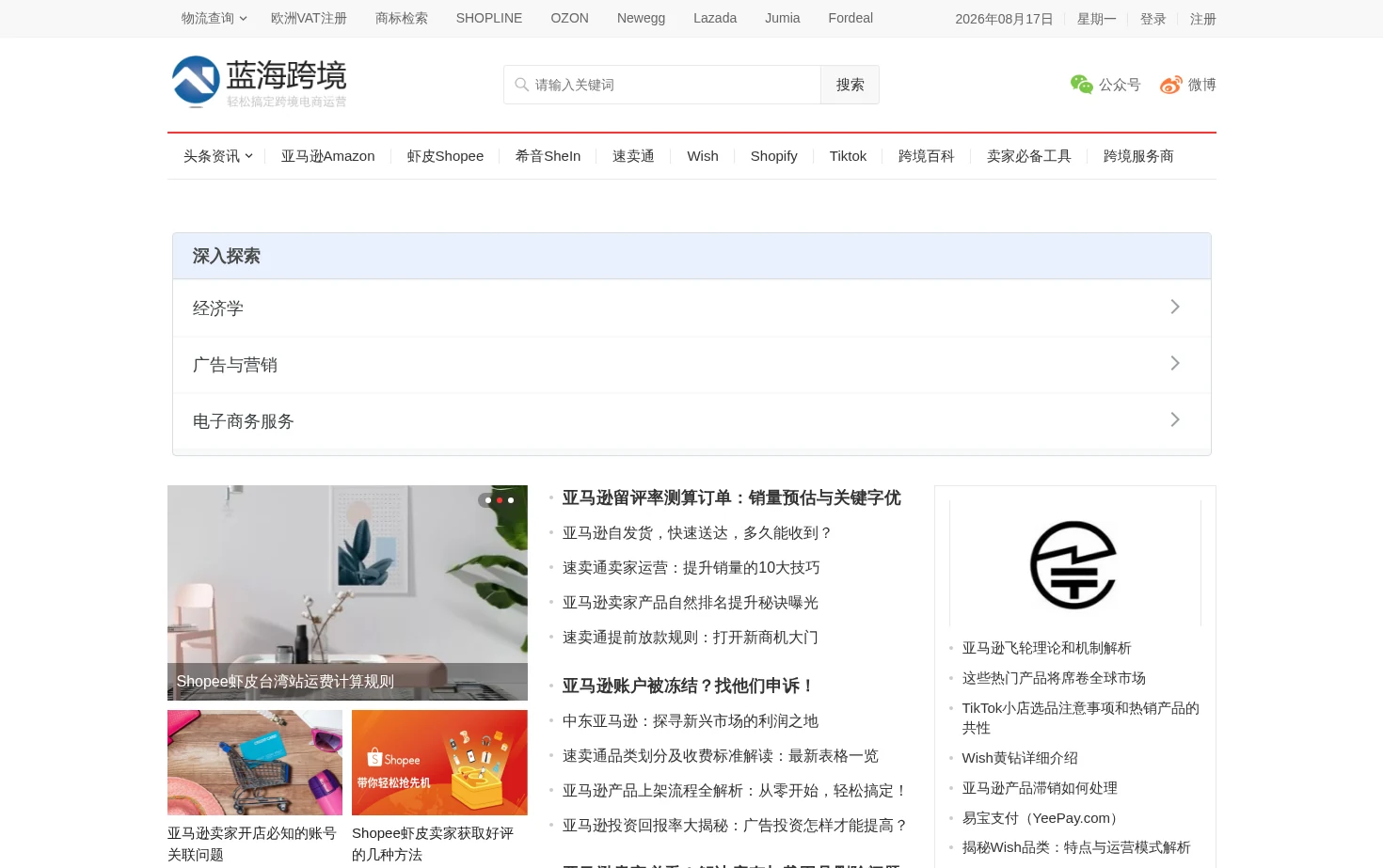Open Shopee虾皮卖家获取好评的几种方法 article
The height and width of the screenshot is (868, 1383).
(433, 844)
